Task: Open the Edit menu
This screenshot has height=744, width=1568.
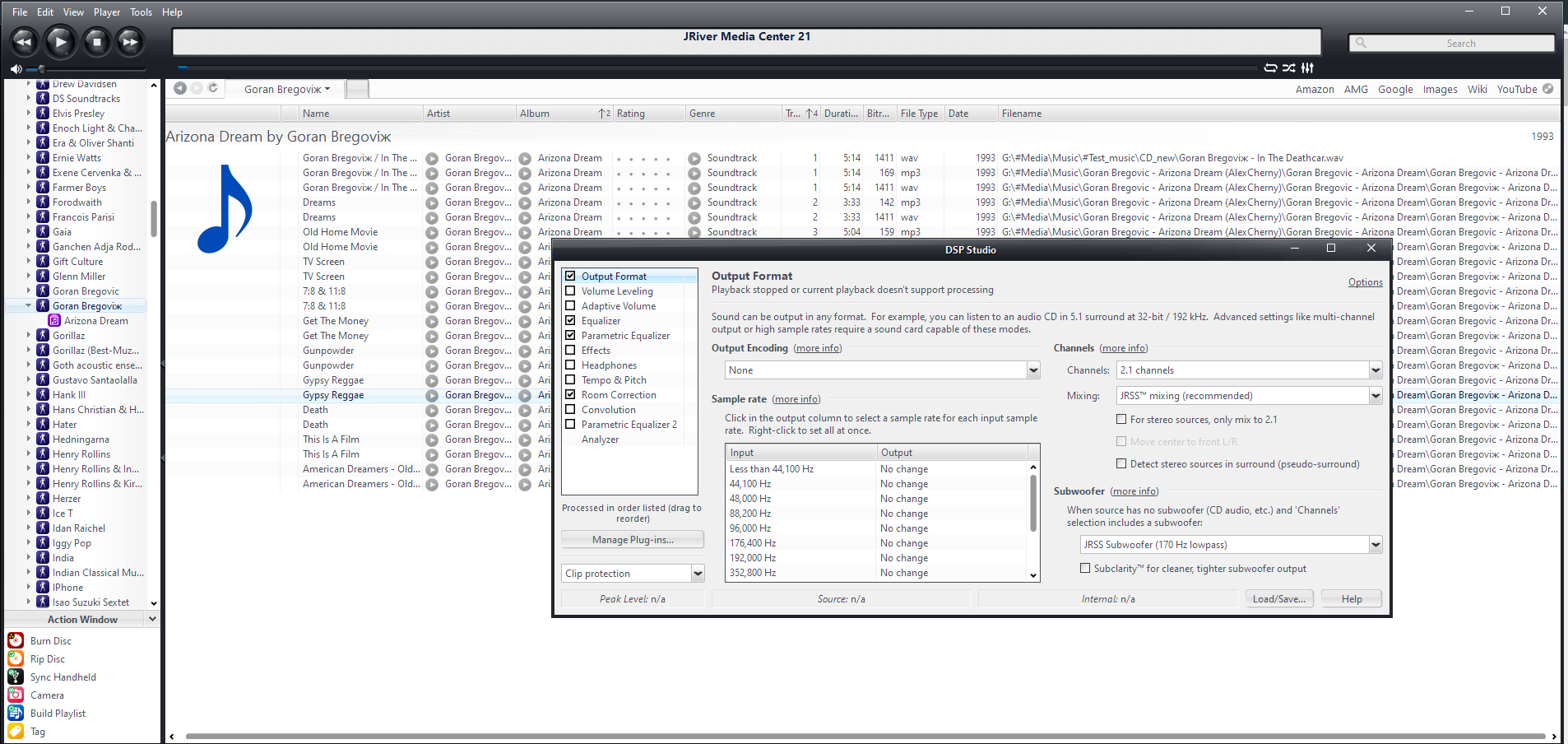Action: (45, 12)
